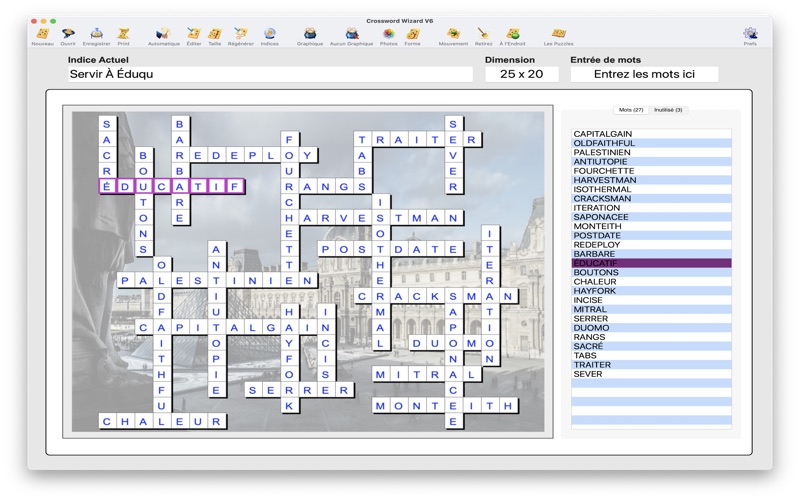Viewport: 800px width, 500px height.
Task: Click the Aucun Graphique icon
Action: click(x=352, y=34)
